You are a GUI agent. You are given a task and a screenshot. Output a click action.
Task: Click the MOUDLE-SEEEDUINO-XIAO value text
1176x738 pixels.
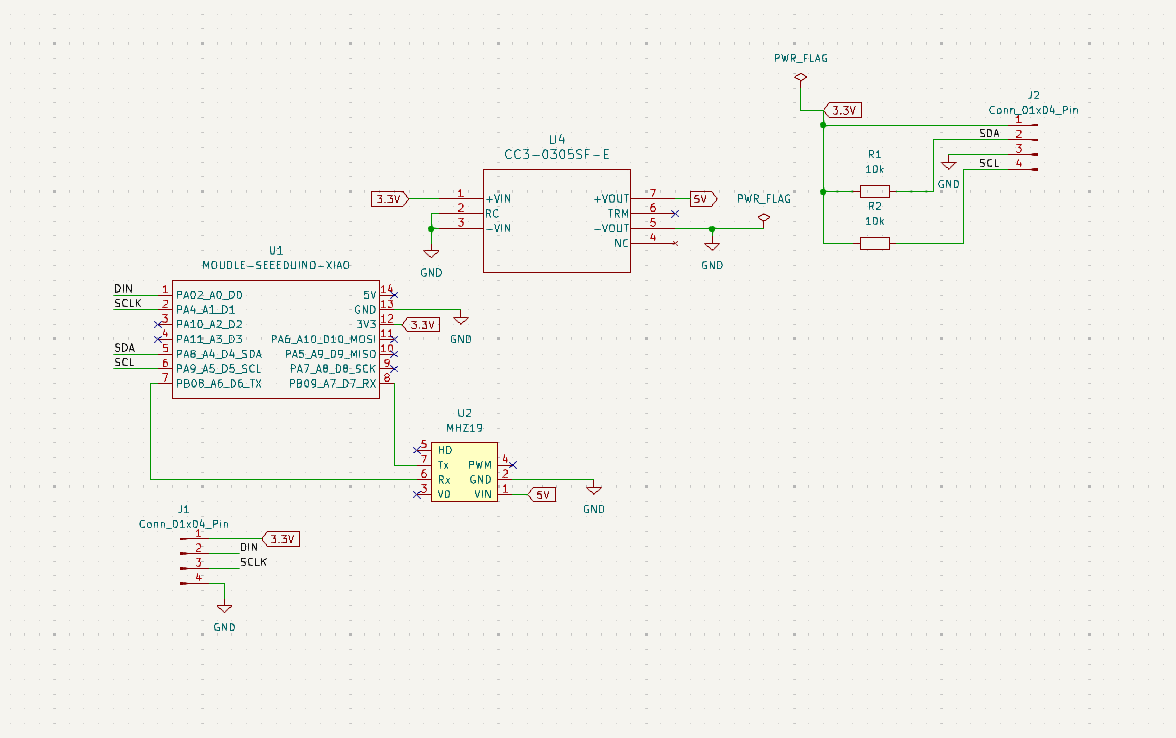[x=276, y=266]
